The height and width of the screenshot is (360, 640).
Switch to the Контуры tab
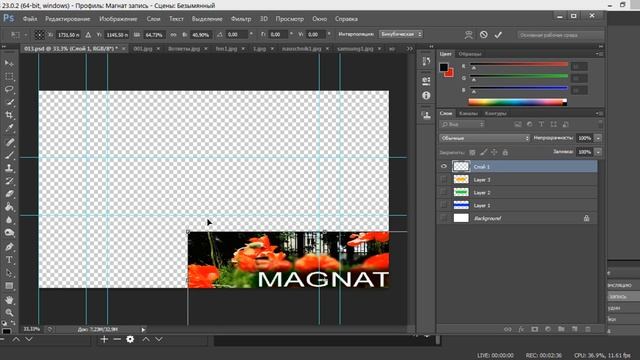coord(496,113)
